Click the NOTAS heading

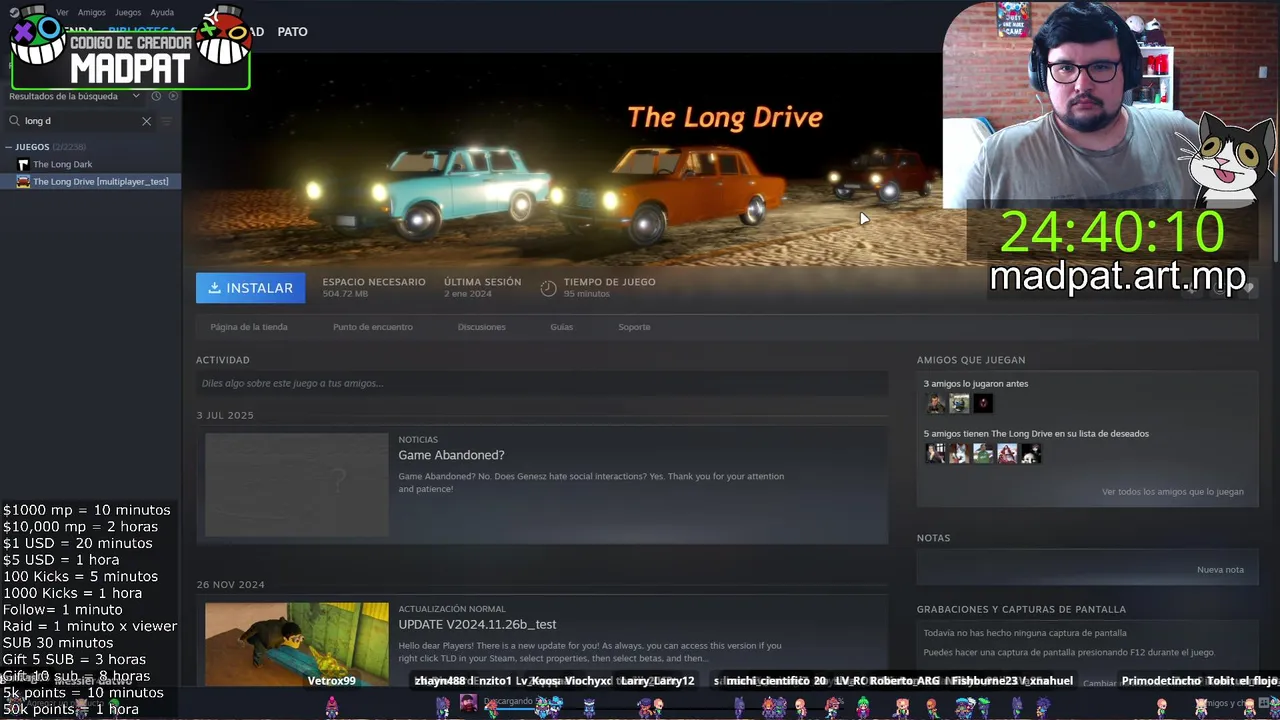(933, 538)
